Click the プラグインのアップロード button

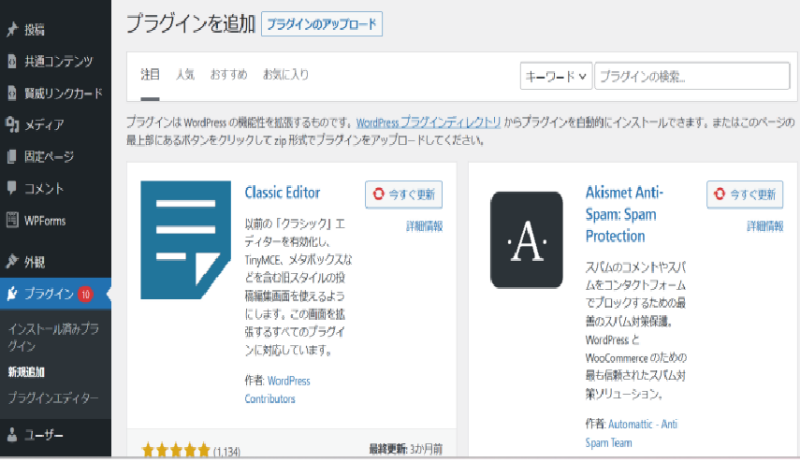tap(322, 24)
